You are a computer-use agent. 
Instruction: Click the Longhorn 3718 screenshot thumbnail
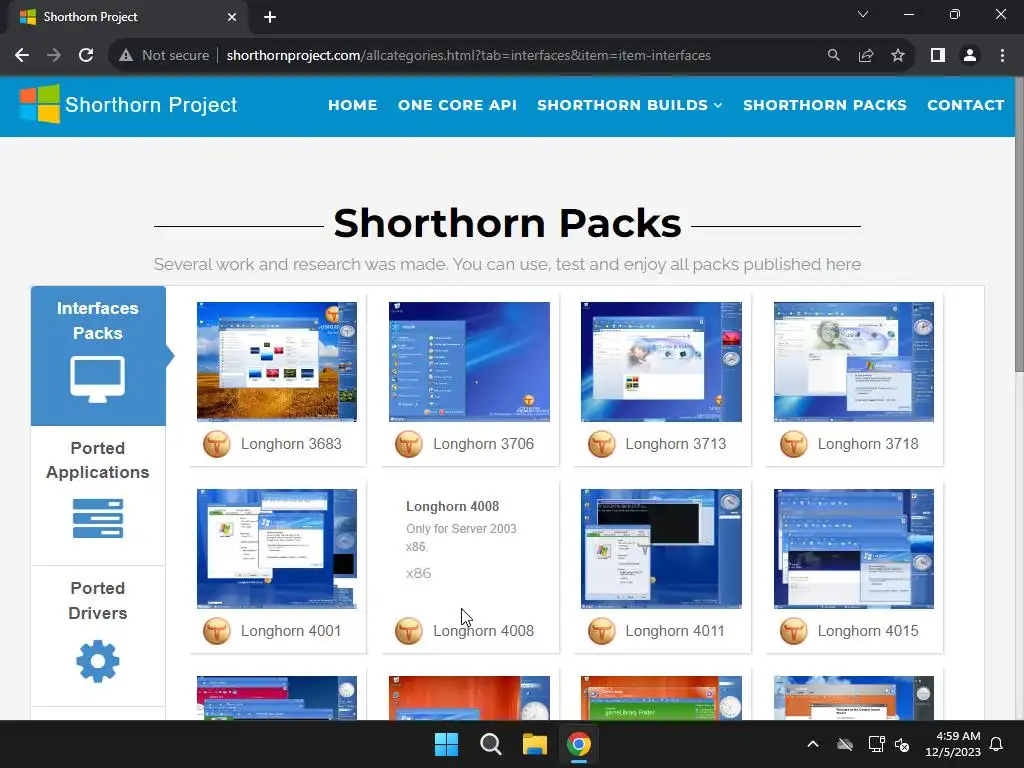coord(854,362)
